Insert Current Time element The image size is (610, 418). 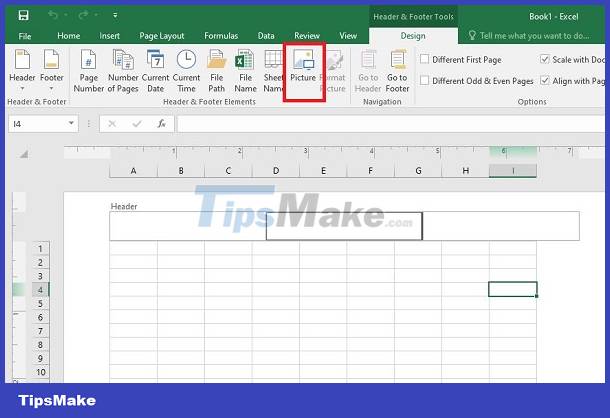[x=186, y=71]
